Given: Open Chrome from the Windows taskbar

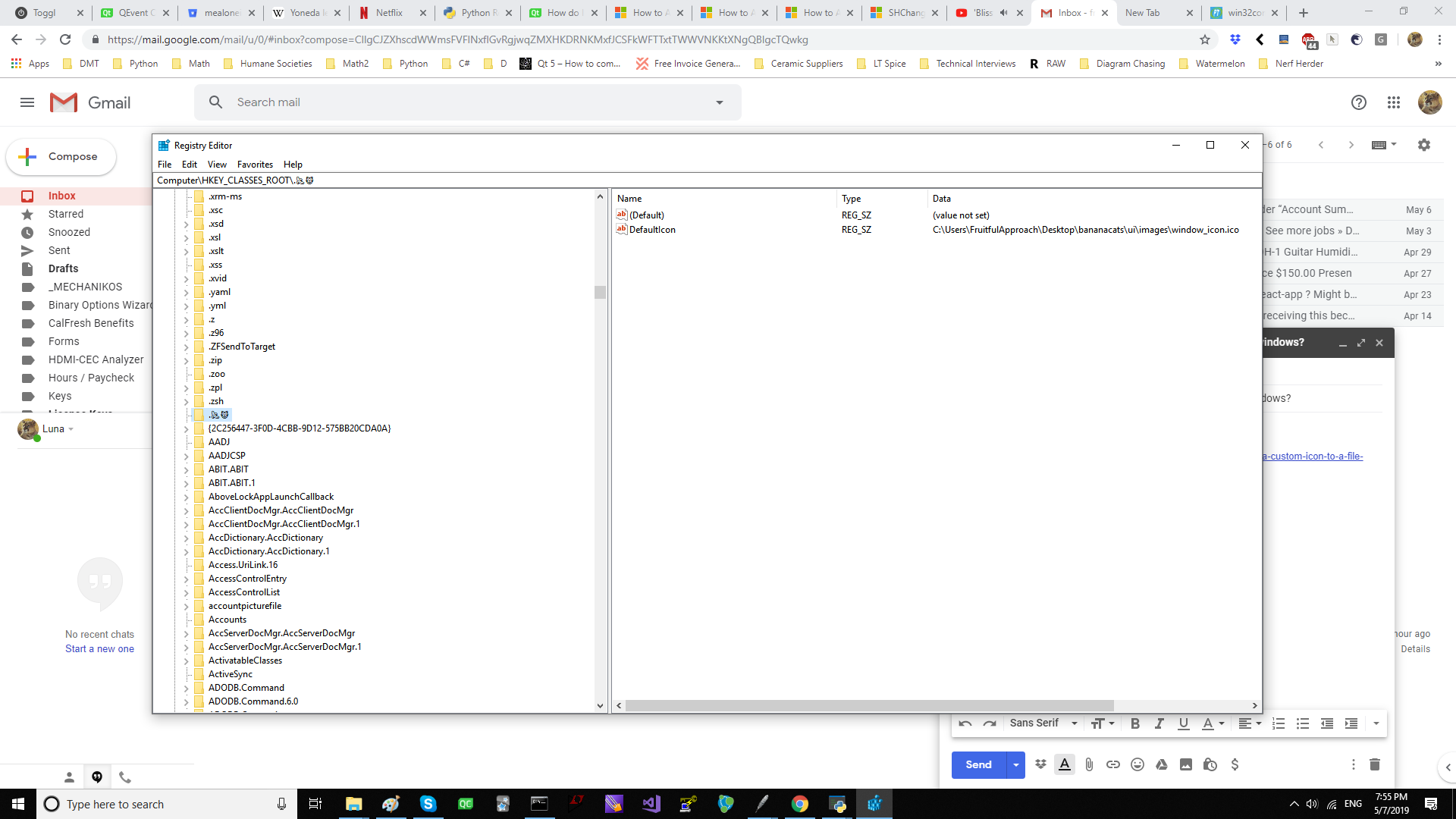Looking at the screenshot, I should pyautogui.click(x=800, y=804).
